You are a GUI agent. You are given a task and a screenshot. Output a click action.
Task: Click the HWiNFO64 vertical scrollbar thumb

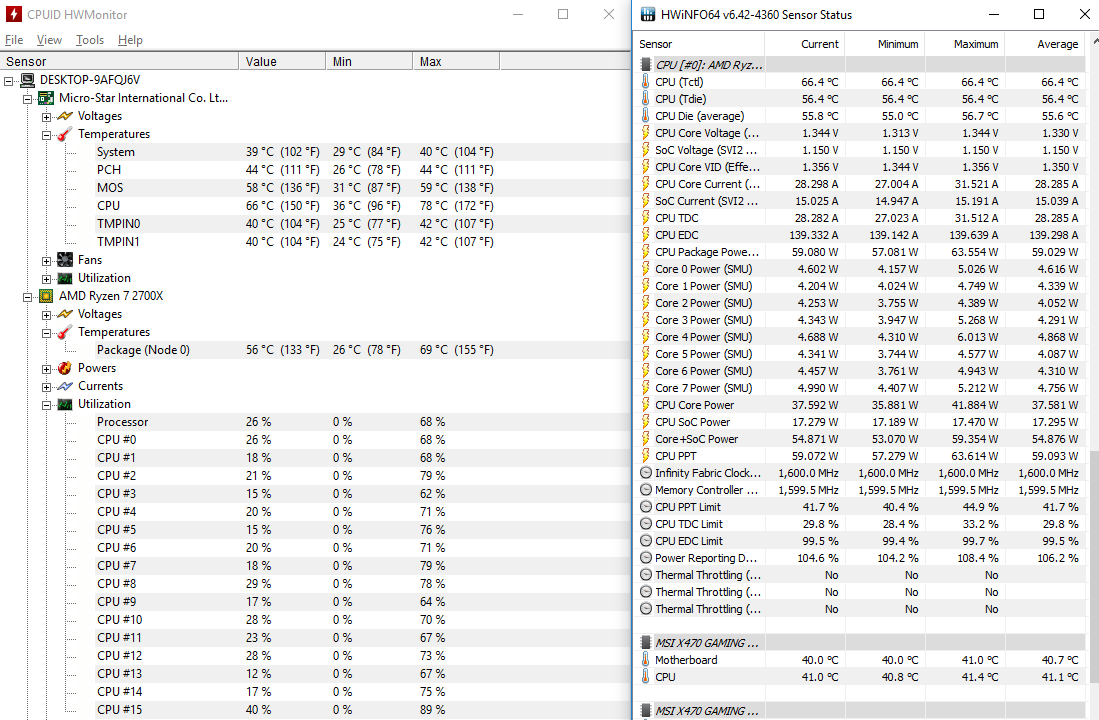point(1093,566)
